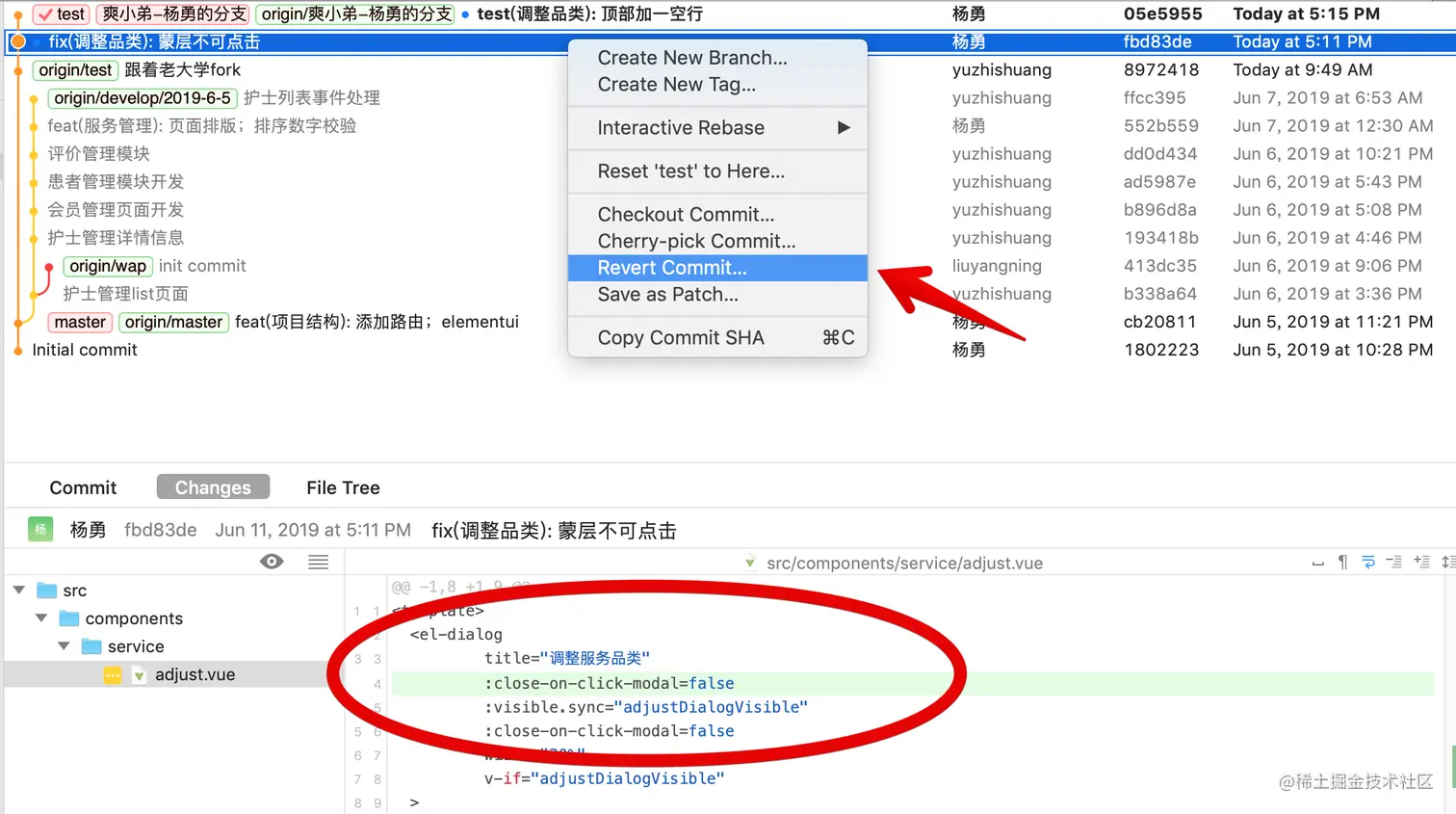
Task: Switch to the File Tree tab
Action: coord(343,487)
